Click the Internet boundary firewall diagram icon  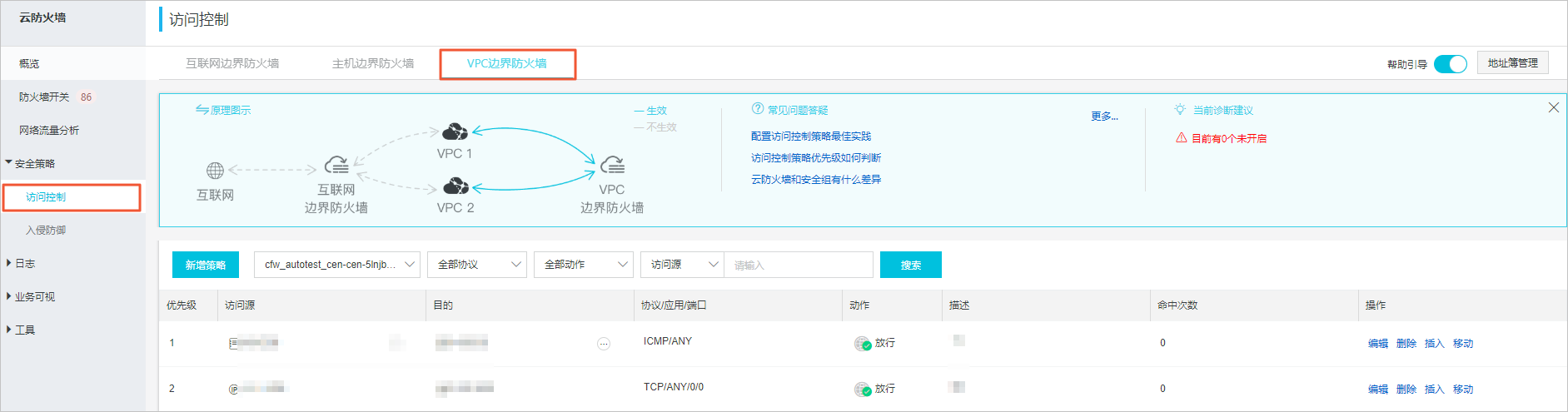coord(336,164)
